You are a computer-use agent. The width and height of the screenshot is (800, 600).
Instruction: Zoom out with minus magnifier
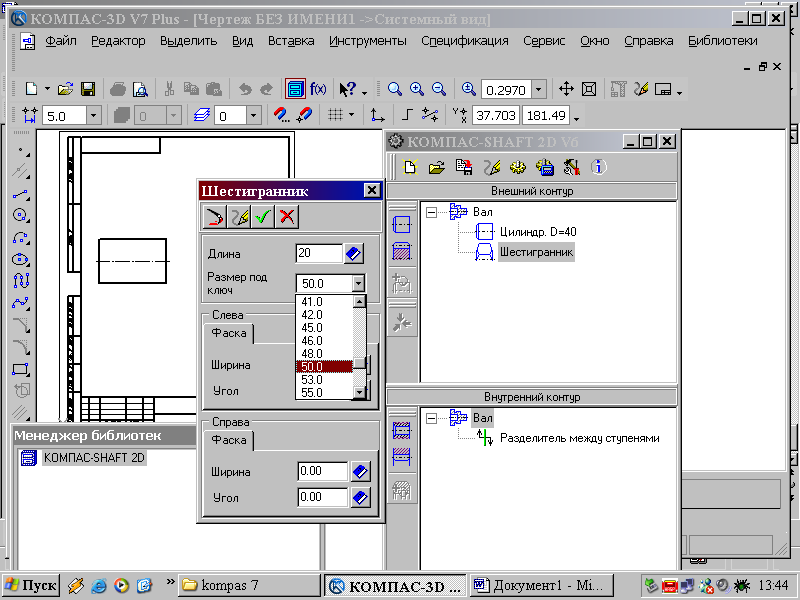click(439, 89)
